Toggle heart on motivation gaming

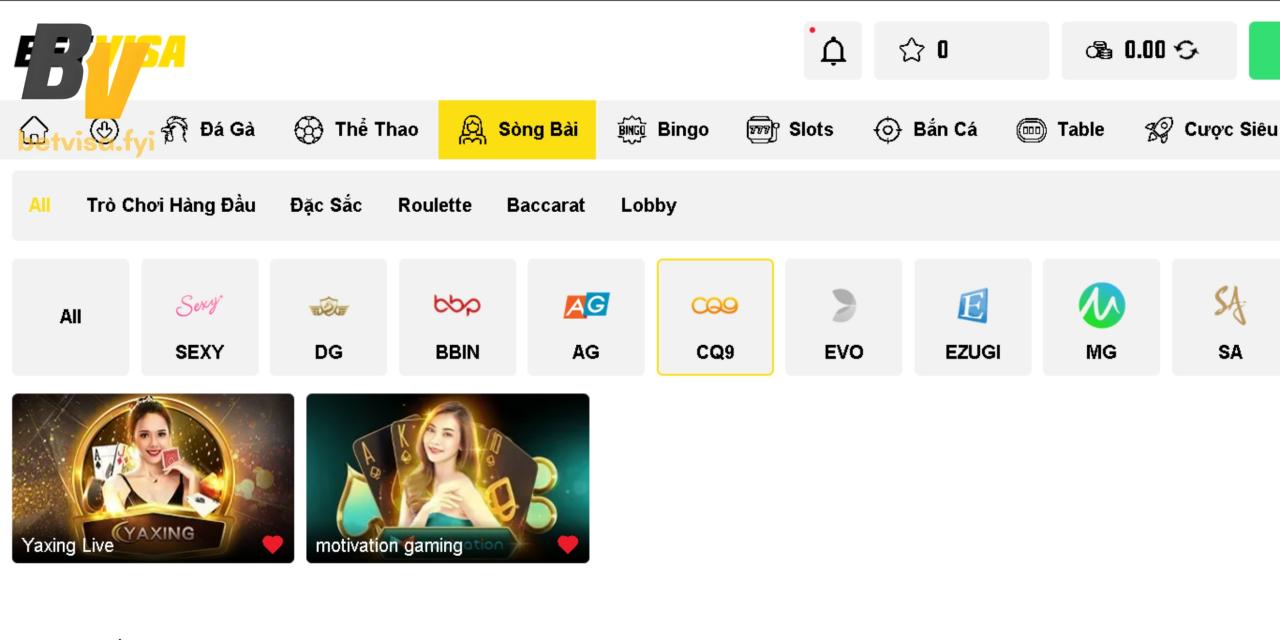click(567, 545)
